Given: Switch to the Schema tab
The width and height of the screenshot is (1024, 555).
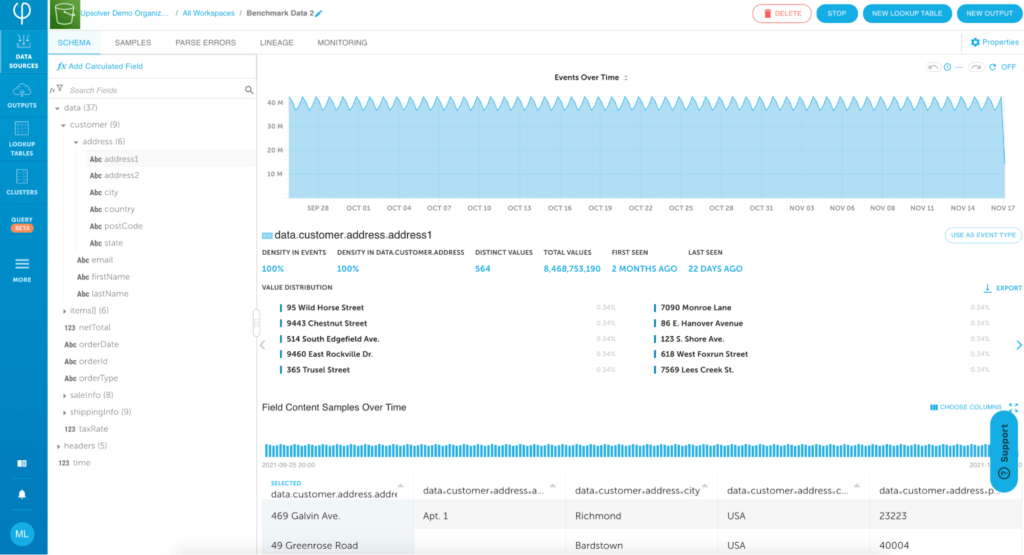Looking at the screenshot, I should click(x=74, y=42).
